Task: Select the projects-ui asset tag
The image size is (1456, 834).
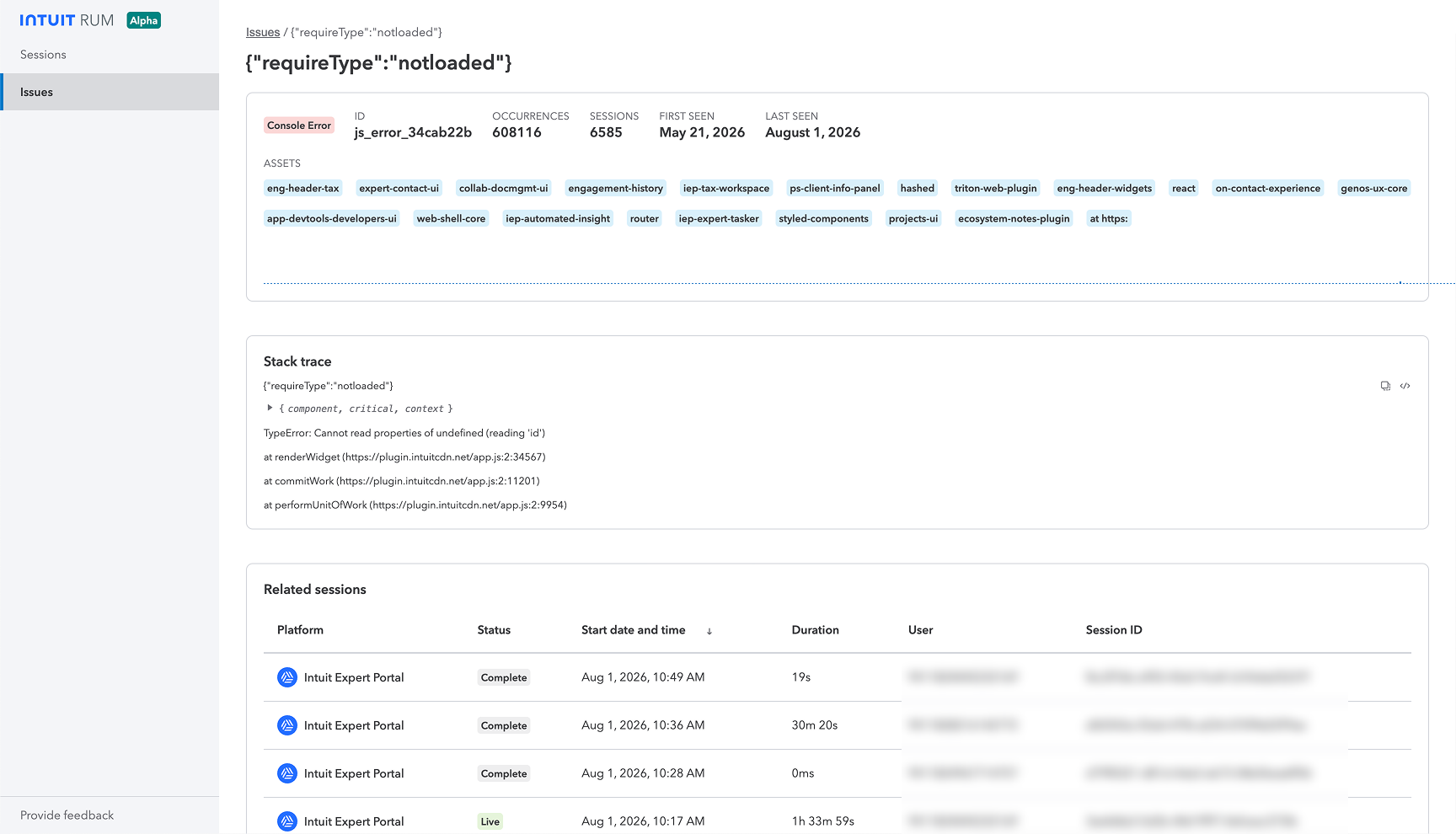Action: [913, 219]
